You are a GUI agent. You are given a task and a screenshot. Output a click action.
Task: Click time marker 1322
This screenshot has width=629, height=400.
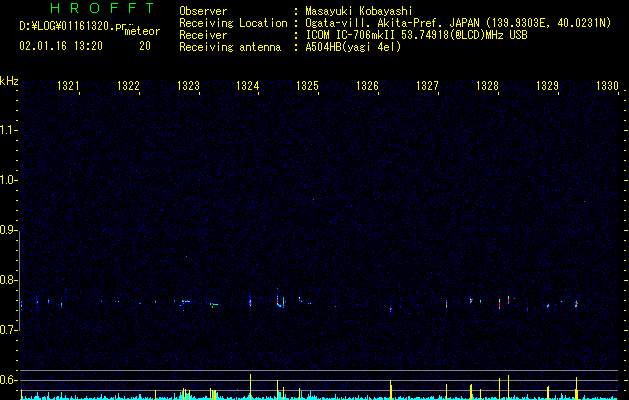[x=128, y=86]
